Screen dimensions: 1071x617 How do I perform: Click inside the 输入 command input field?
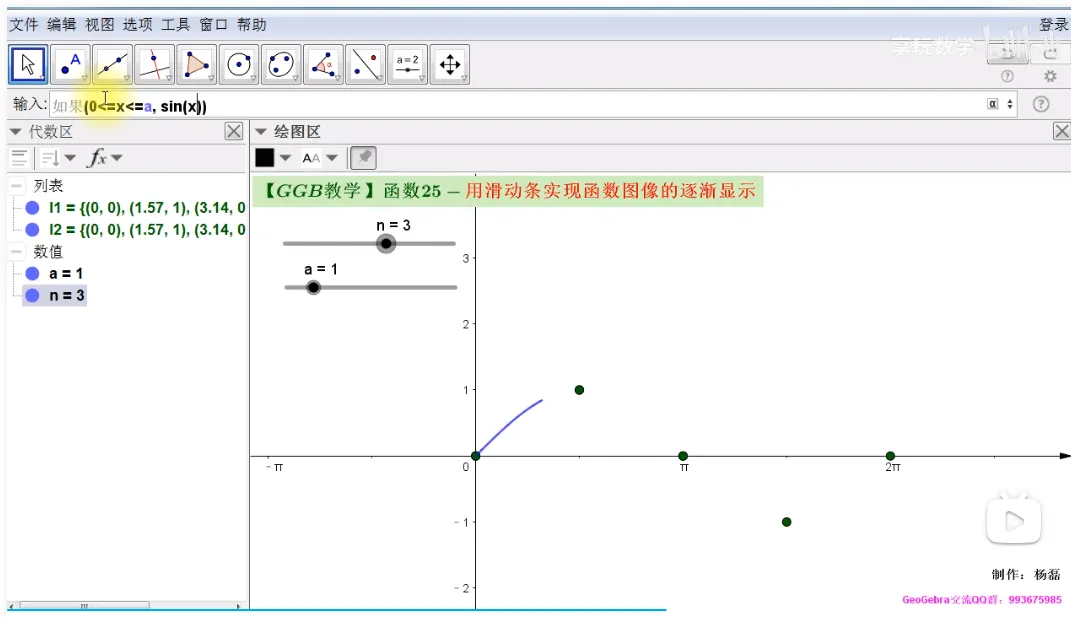(x=500, y=105)
